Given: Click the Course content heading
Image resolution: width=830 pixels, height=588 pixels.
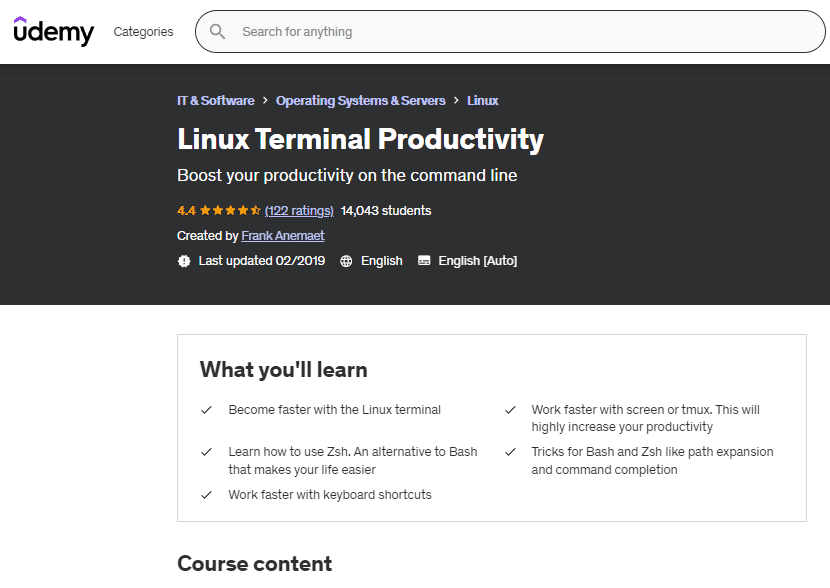Looking at the screenshot, I should coord(254,564).
